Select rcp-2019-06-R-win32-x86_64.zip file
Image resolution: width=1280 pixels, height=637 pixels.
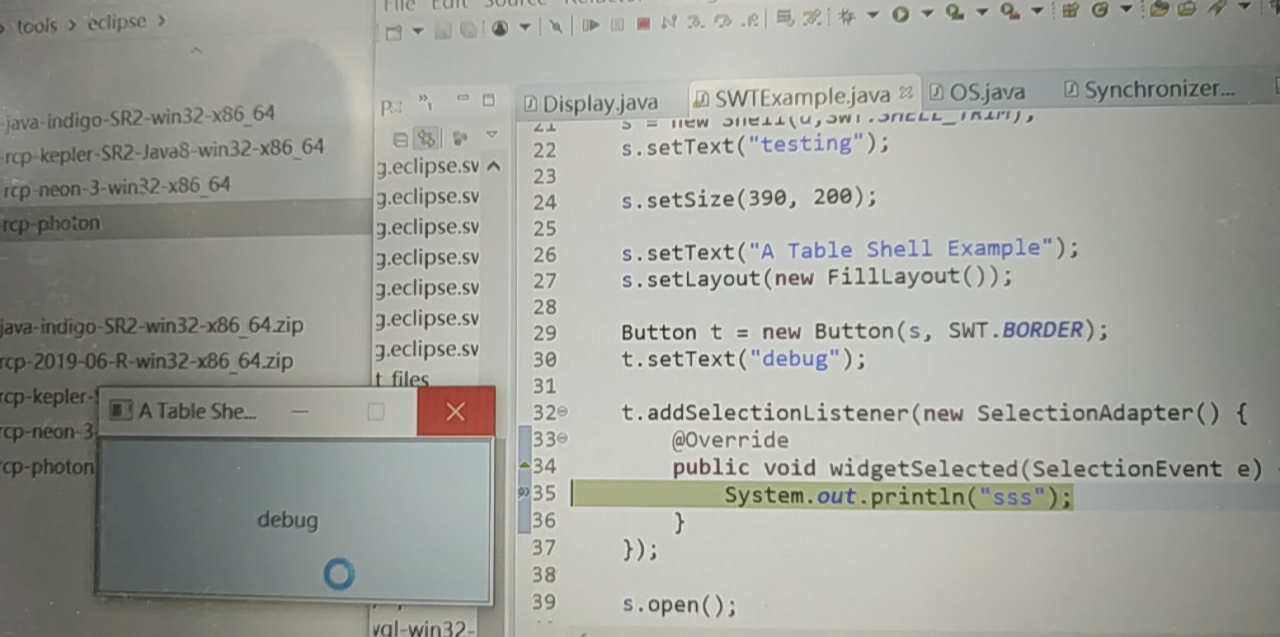coord(147,361)
